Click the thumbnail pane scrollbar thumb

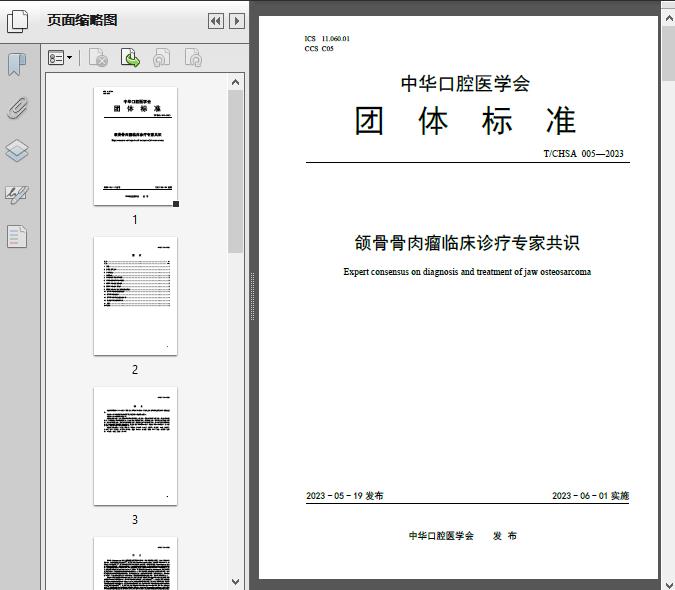point(235,171)
